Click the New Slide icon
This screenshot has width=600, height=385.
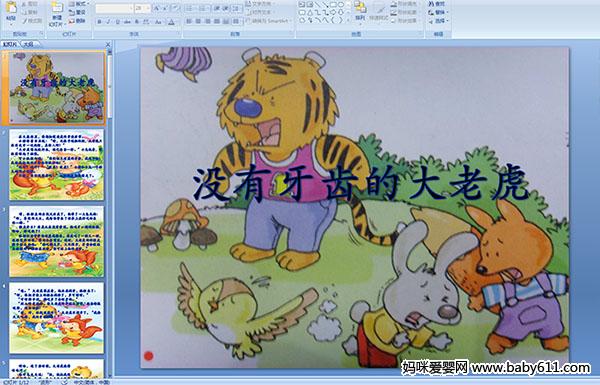coord(57,12)
